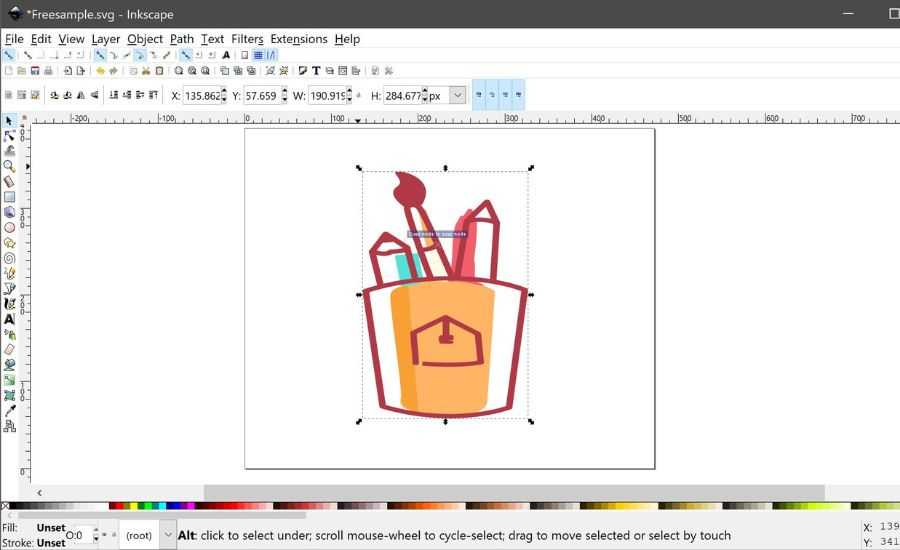Open the px units dropdown

457,96
